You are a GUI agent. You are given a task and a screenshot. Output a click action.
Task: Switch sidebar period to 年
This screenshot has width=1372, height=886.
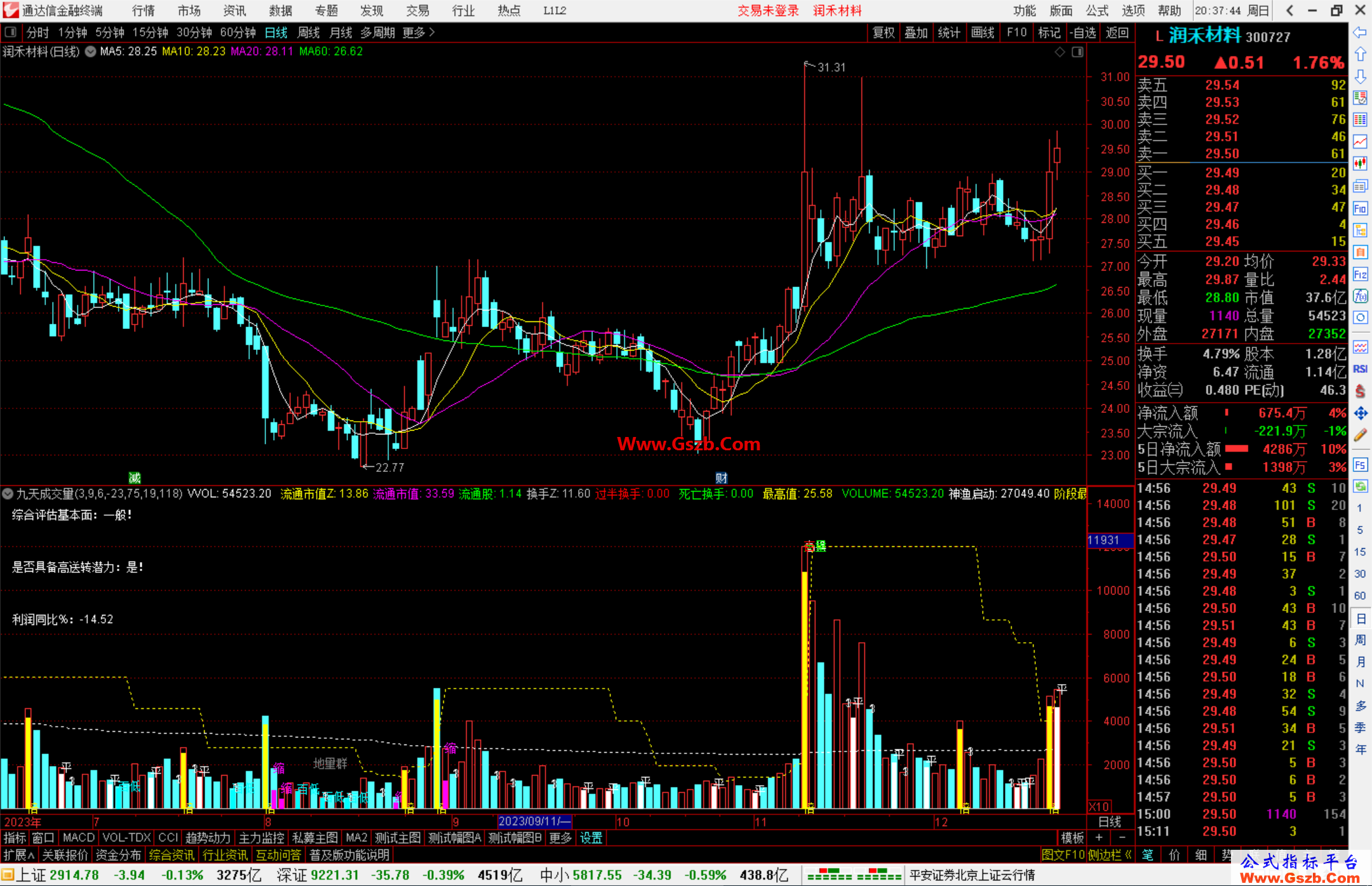[x=1360, y=749]
